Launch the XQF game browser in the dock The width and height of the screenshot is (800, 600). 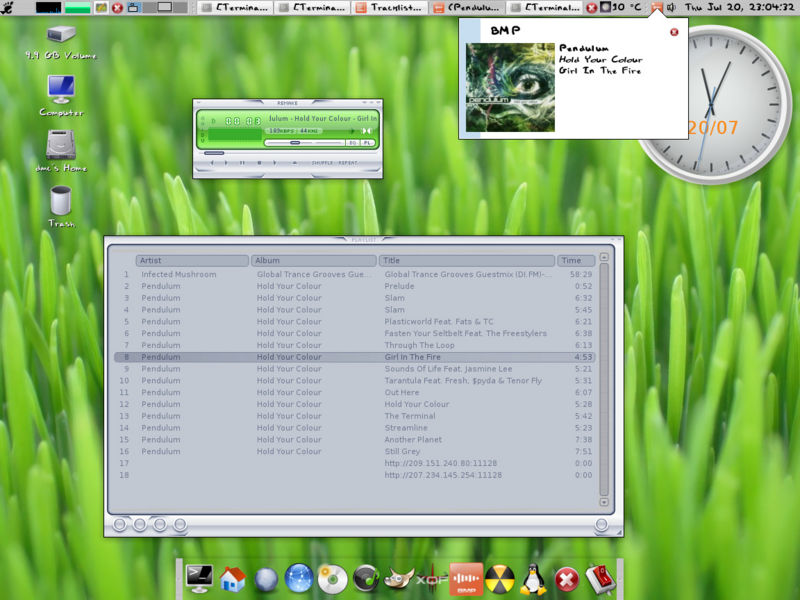432,580
